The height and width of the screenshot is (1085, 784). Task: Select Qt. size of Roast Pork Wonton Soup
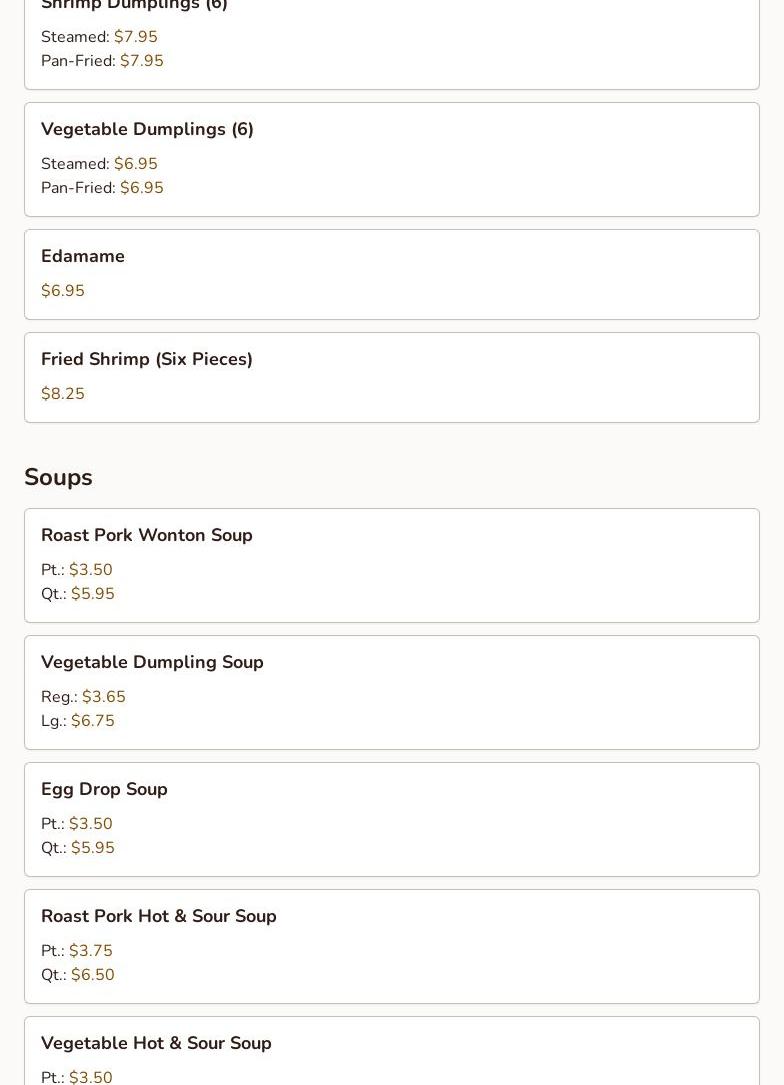pos(92,594)
